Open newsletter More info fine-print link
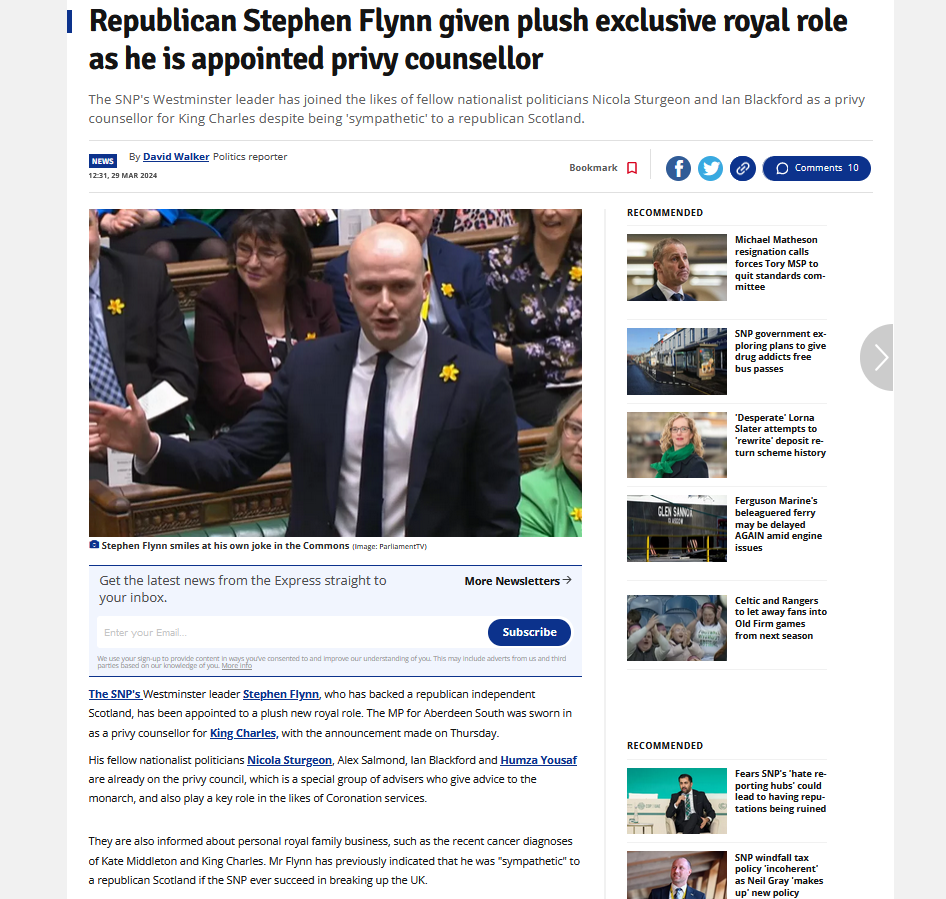Screen dimensions: 946x899 pyautogui.click(x=236, y=666)
